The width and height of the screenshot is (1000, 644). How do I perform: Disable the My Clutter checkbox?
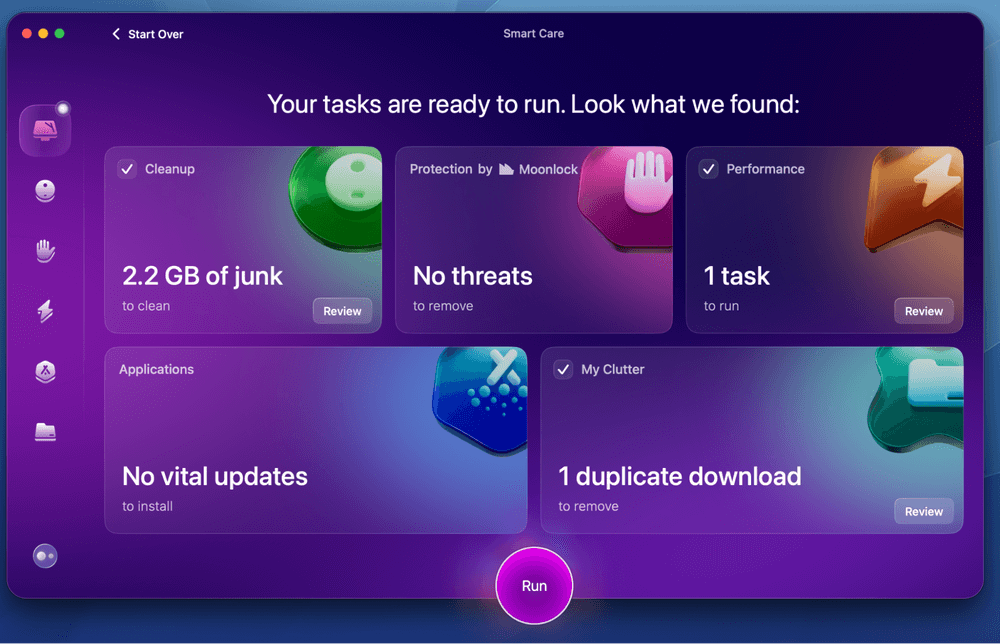pyautogui.click(x=563, y=369)
